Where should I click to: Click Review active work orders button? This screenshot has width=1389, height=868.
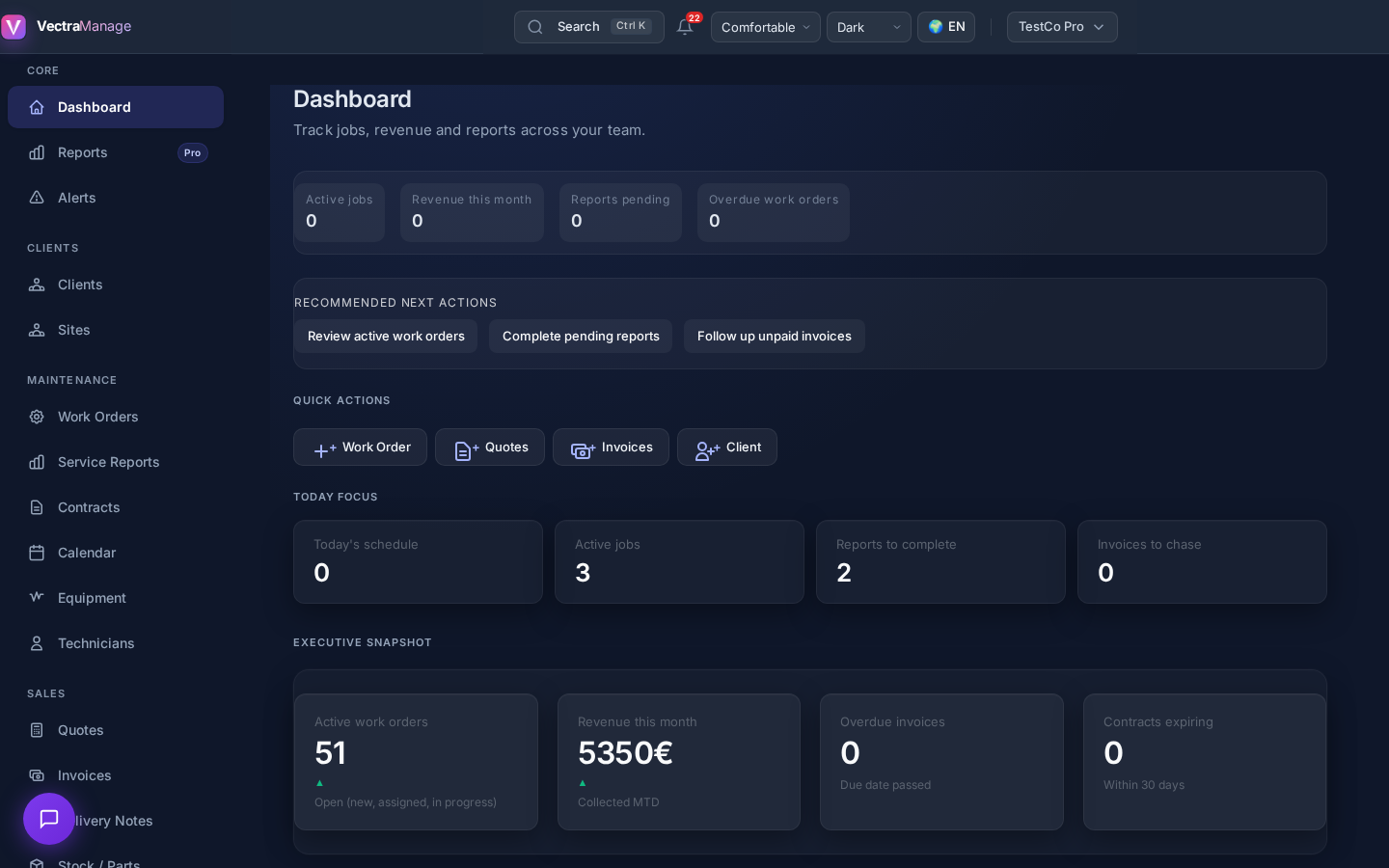[386, 337]
